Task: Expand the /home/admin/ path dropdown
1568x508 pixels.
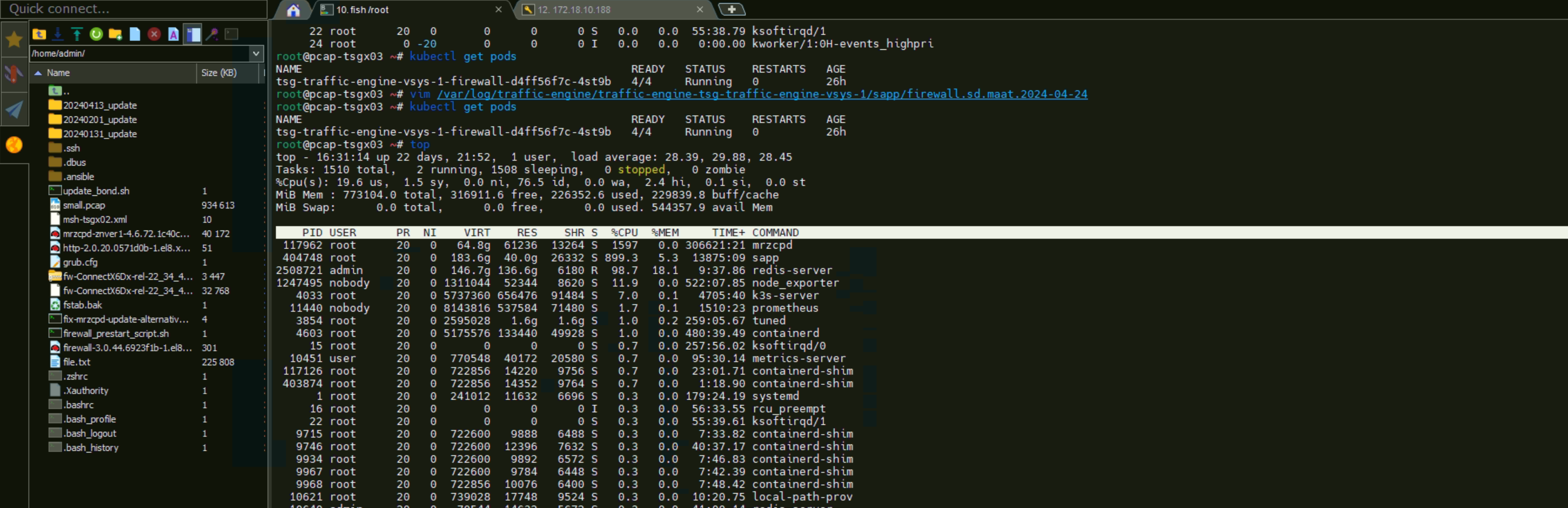Action: (256, 54)
